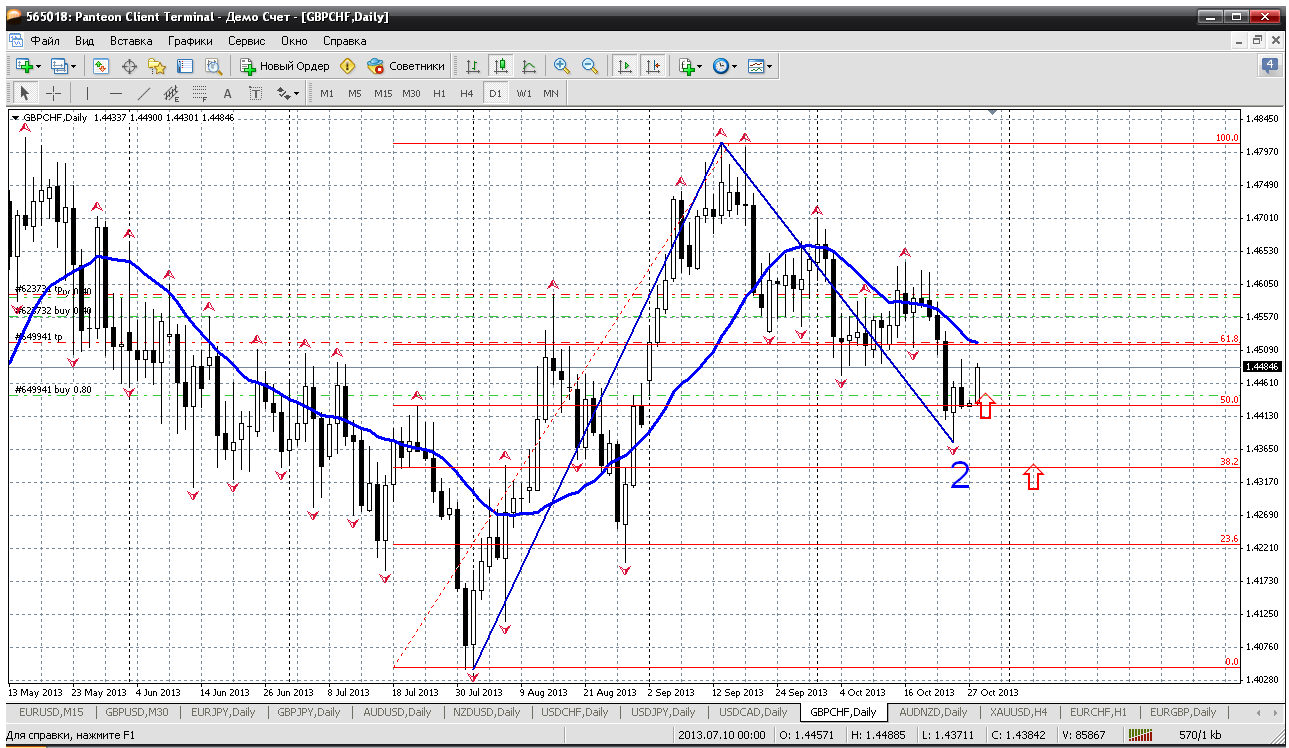Switch to the EURCHF,H1 chart tab
1289x748 pixels.
point(1099,712)
